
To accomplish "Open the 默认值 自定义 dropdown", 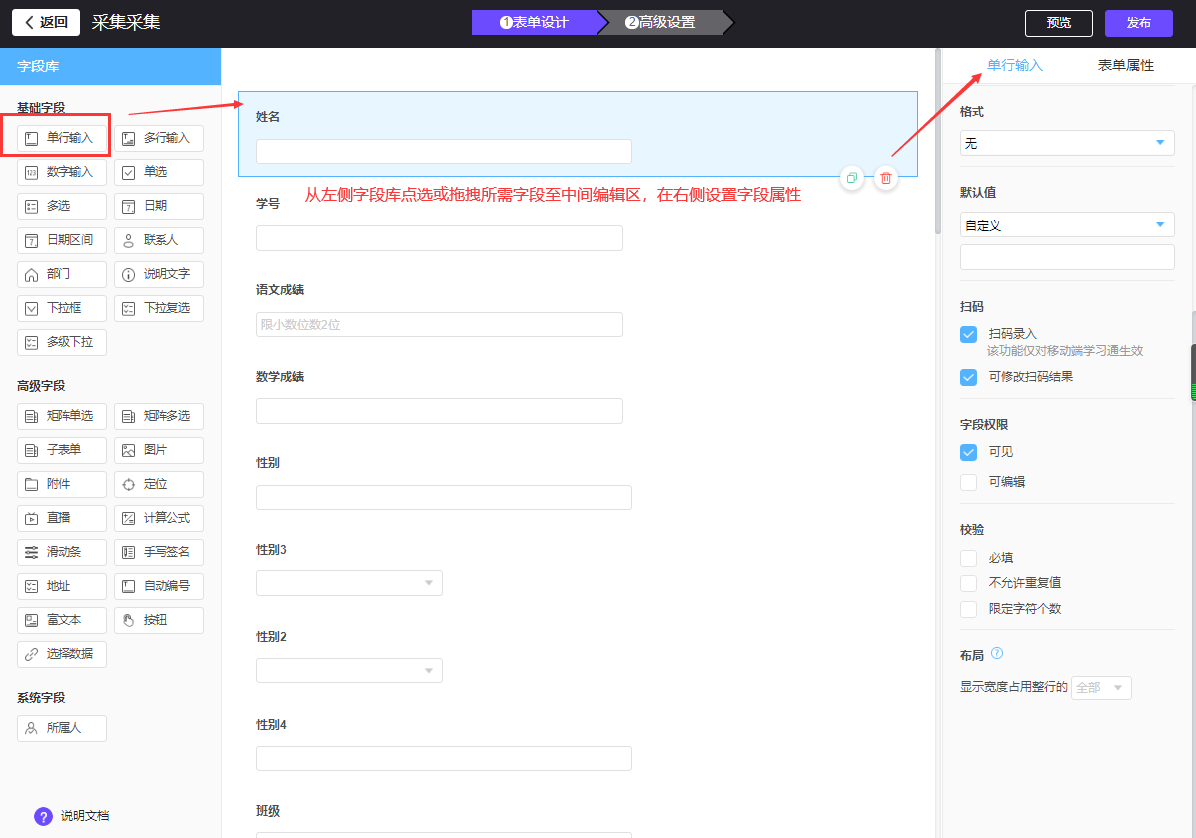I will pos(1067,225).
